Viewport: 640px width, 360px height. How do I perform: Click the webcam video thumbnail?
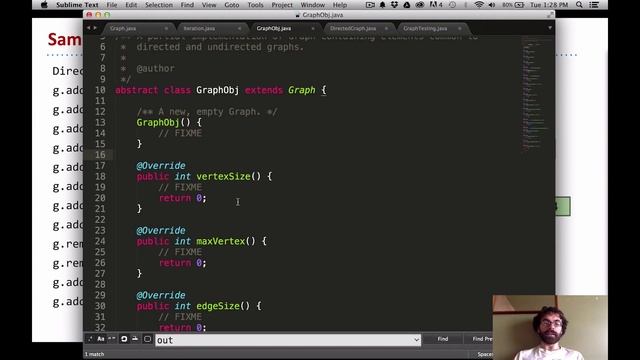point(550,327)
